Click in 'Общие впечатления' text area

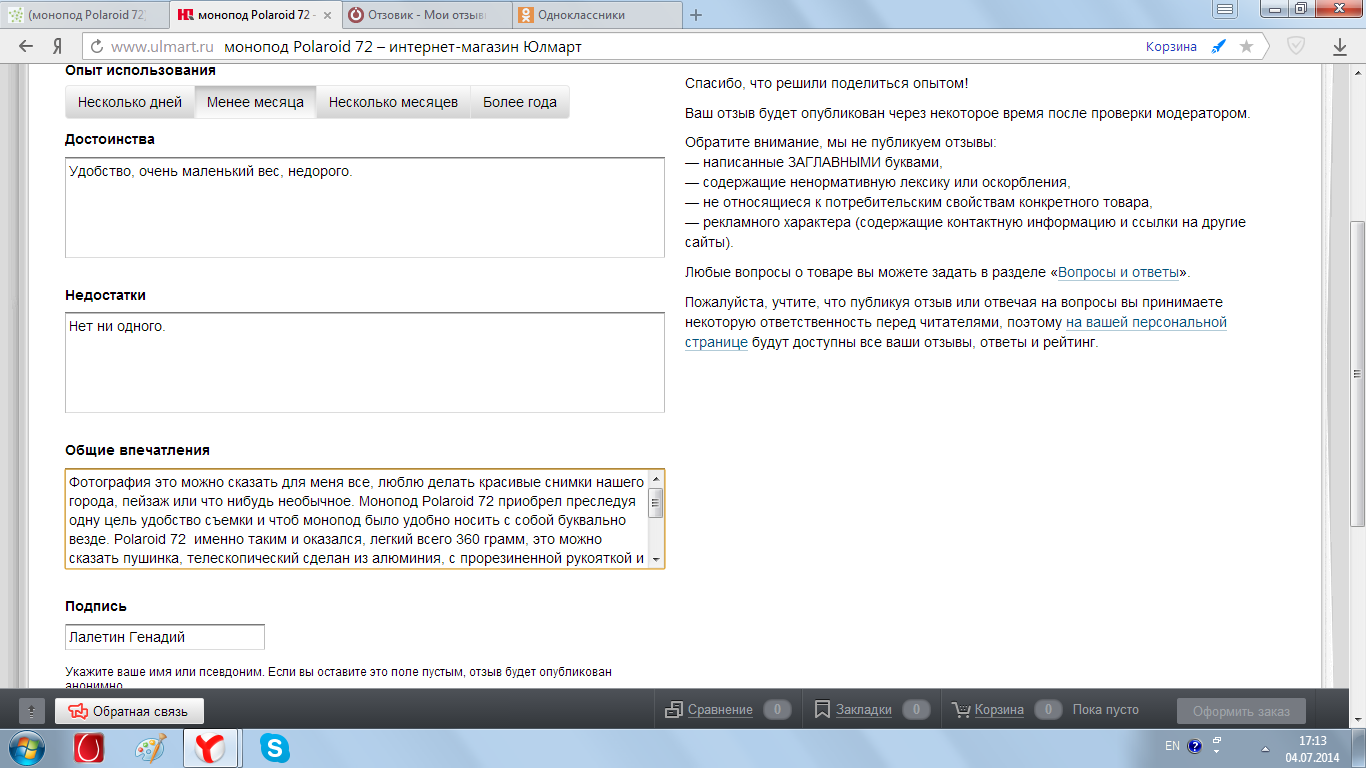coord(357,519)
